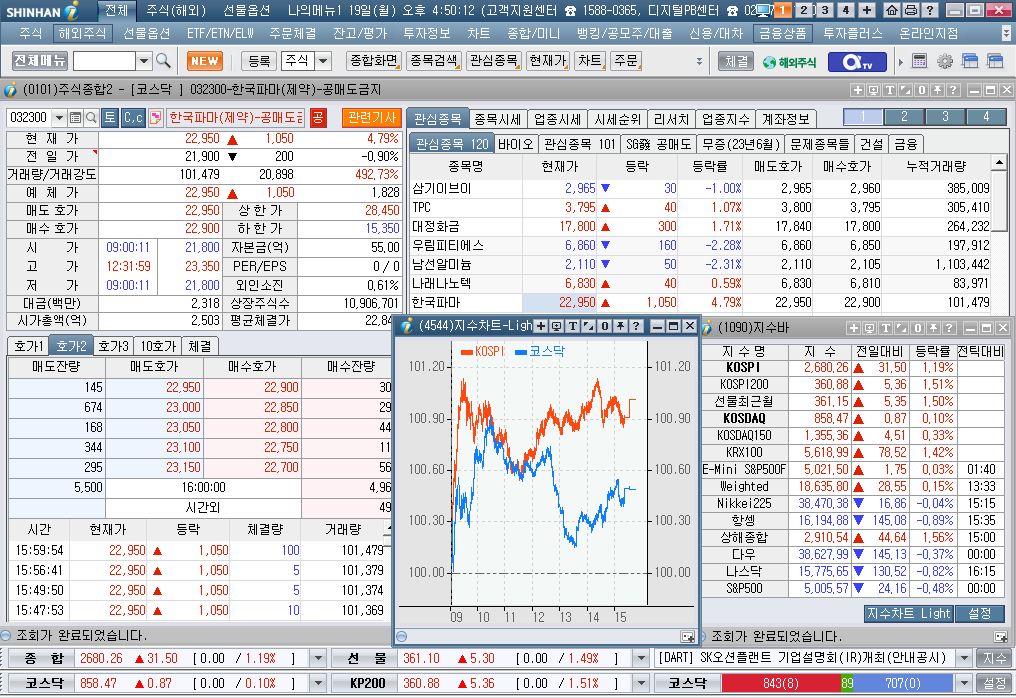Open the 바이오 watchlist sub-tab
1016x698 pixels.
coord(516,144)
